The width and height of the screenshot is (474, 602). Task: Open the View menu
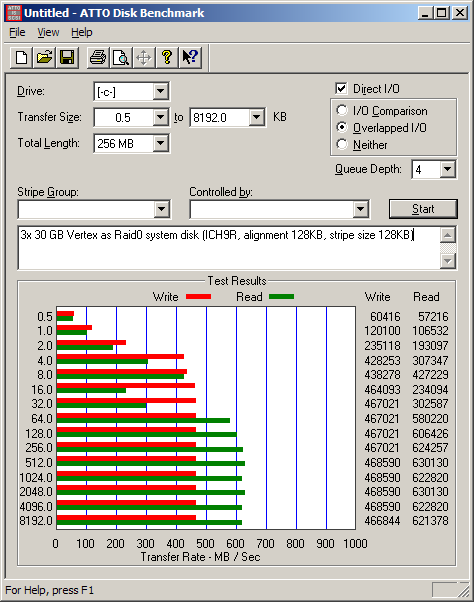pyautogui.click(x=48, y=32)
